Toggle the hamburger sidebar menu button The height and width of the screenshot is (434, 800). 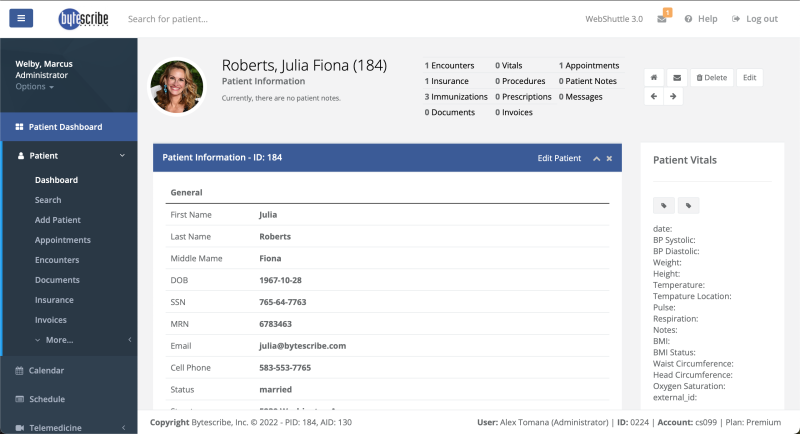(x=21, y=18)
